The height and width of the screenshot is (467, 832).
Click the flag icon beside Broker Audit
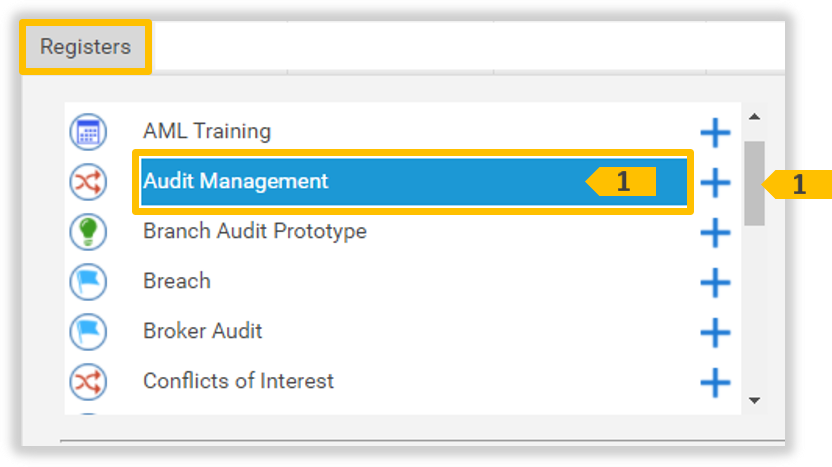click(87, 332)
